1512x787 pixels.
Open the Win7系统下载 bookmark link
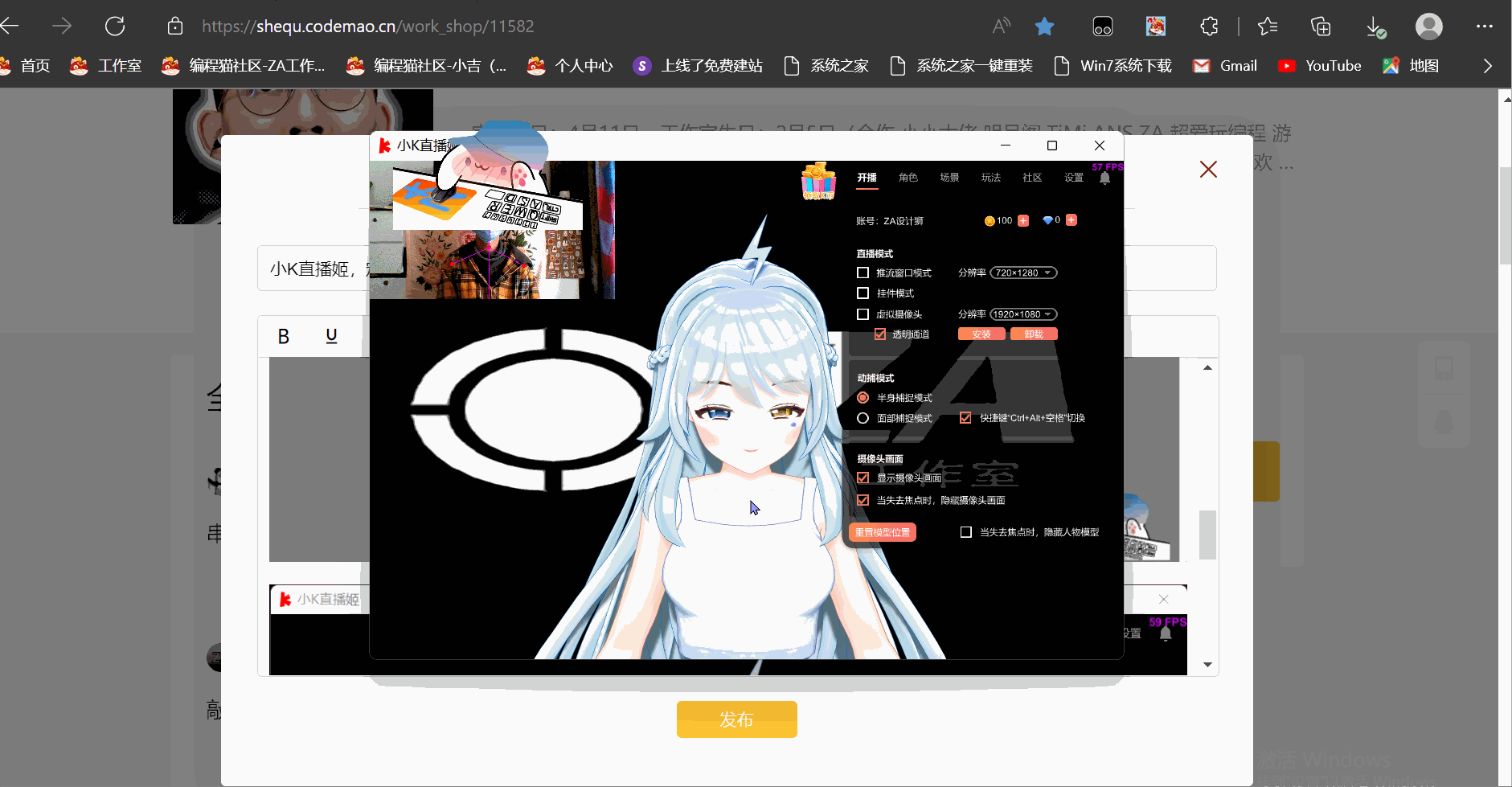(x=1112, y=66)
